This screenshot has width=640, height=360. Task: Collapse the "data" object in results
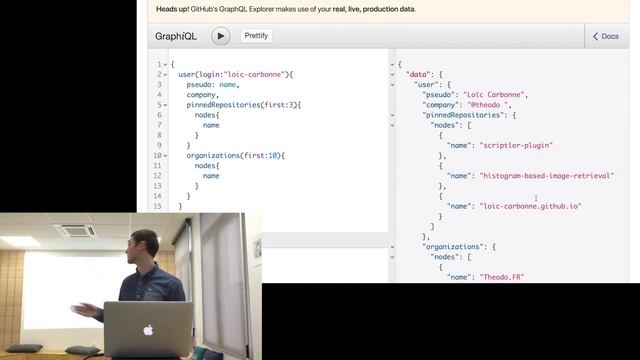click(x=392, y=75)
